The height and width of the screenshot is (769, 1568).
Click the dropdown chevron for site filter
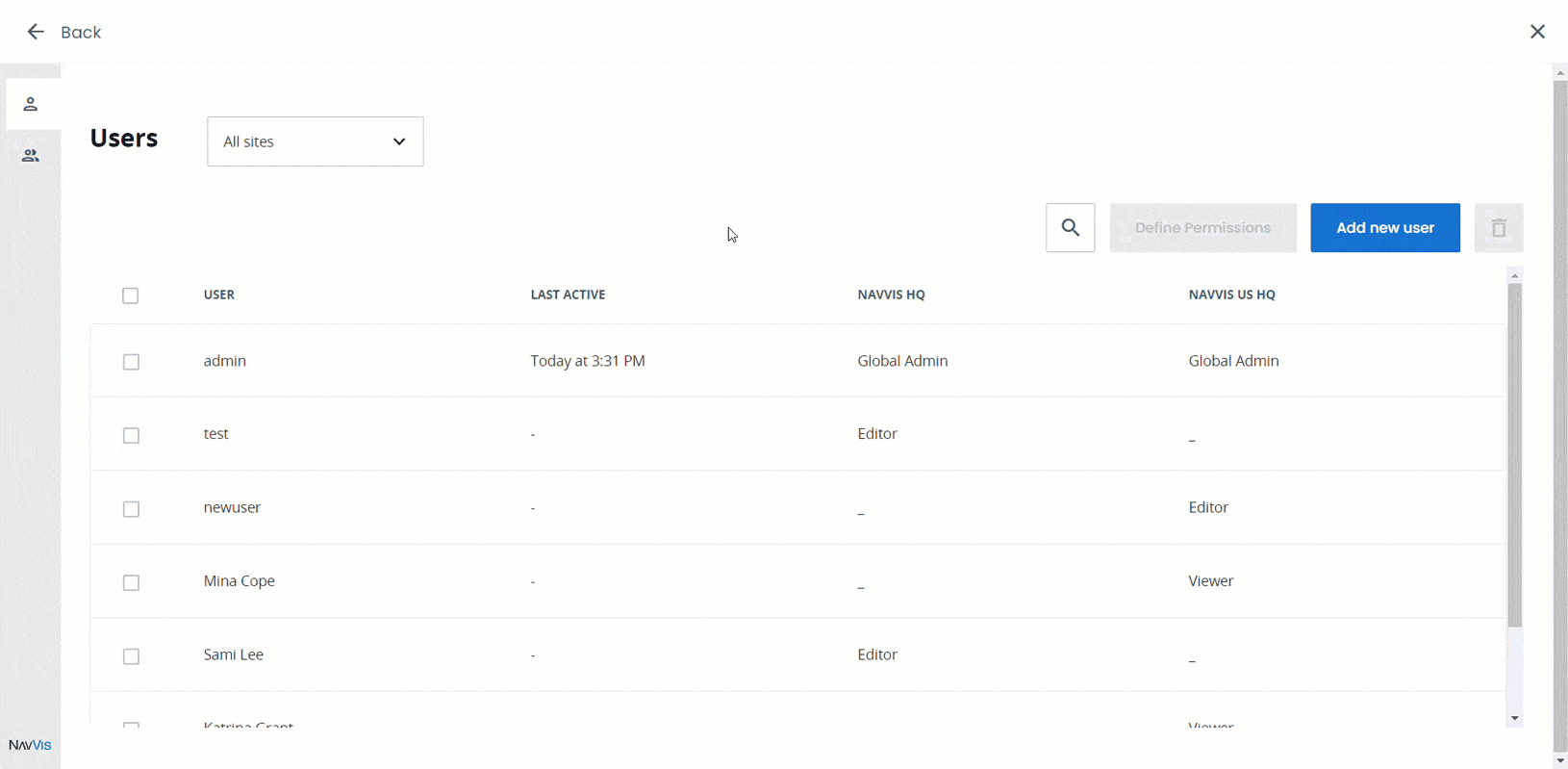coord(399,141)
